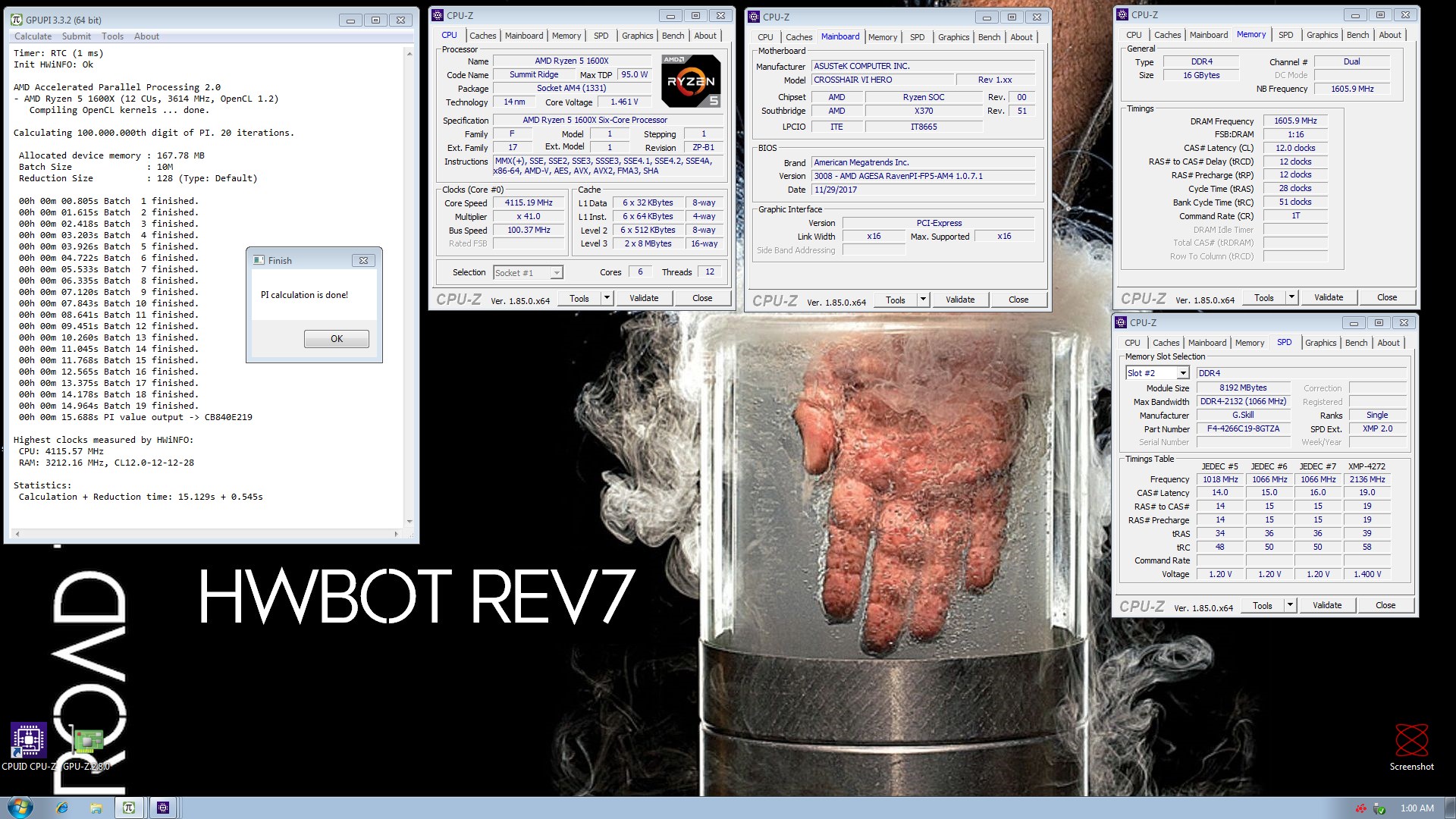The height and width of the screenshot is (819, 1456).
Task: Switch to Bench tab in CPU-Z CPU-tab window
Action: [673, 36]
